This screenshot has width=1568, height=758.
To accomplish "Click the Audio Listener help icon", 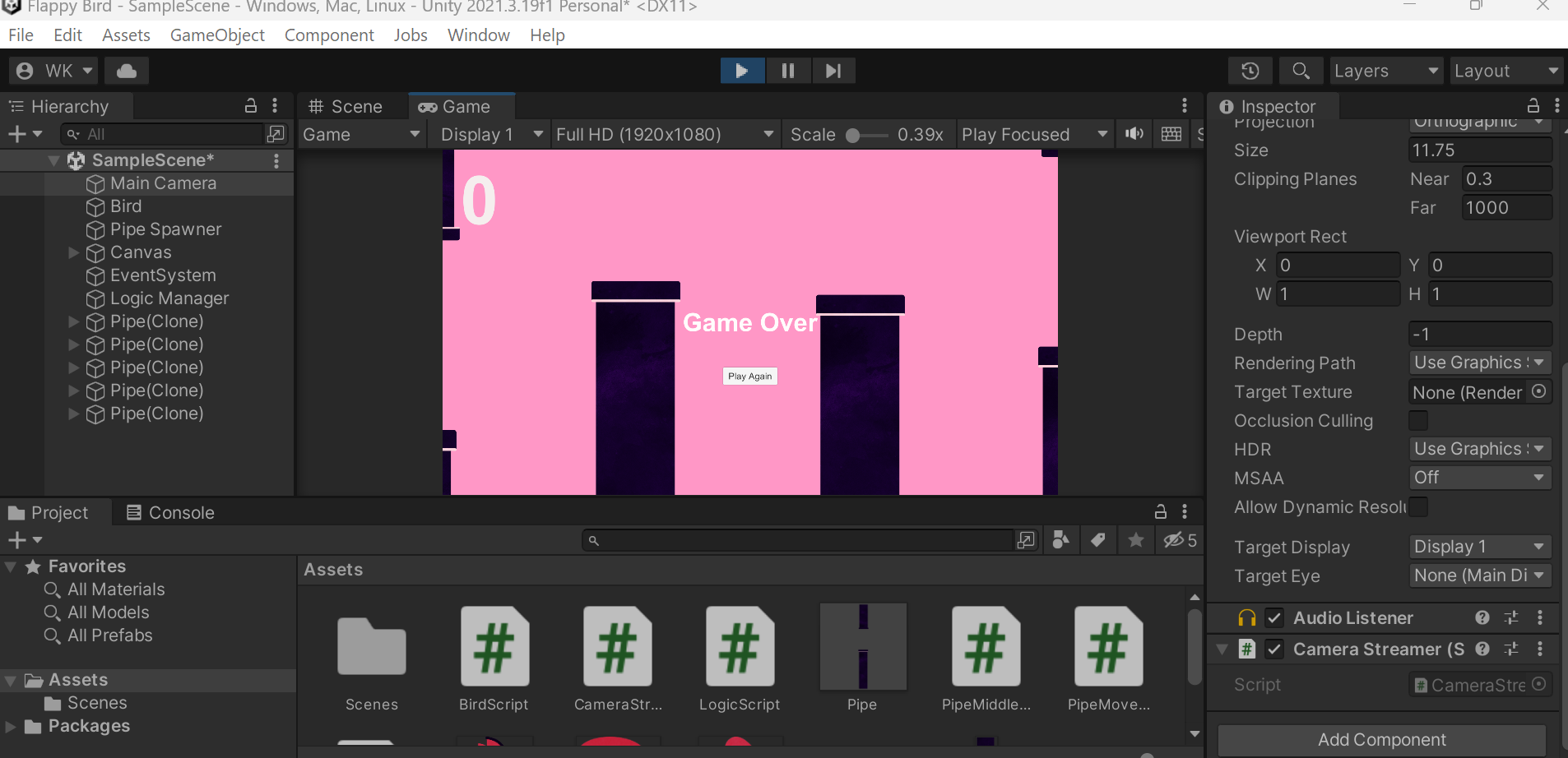I will [x=1483, y=617].
